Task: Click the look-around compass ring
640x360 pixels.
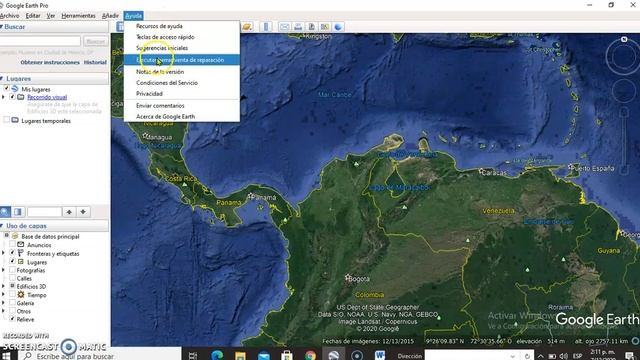Action: (x=623, y=57)
